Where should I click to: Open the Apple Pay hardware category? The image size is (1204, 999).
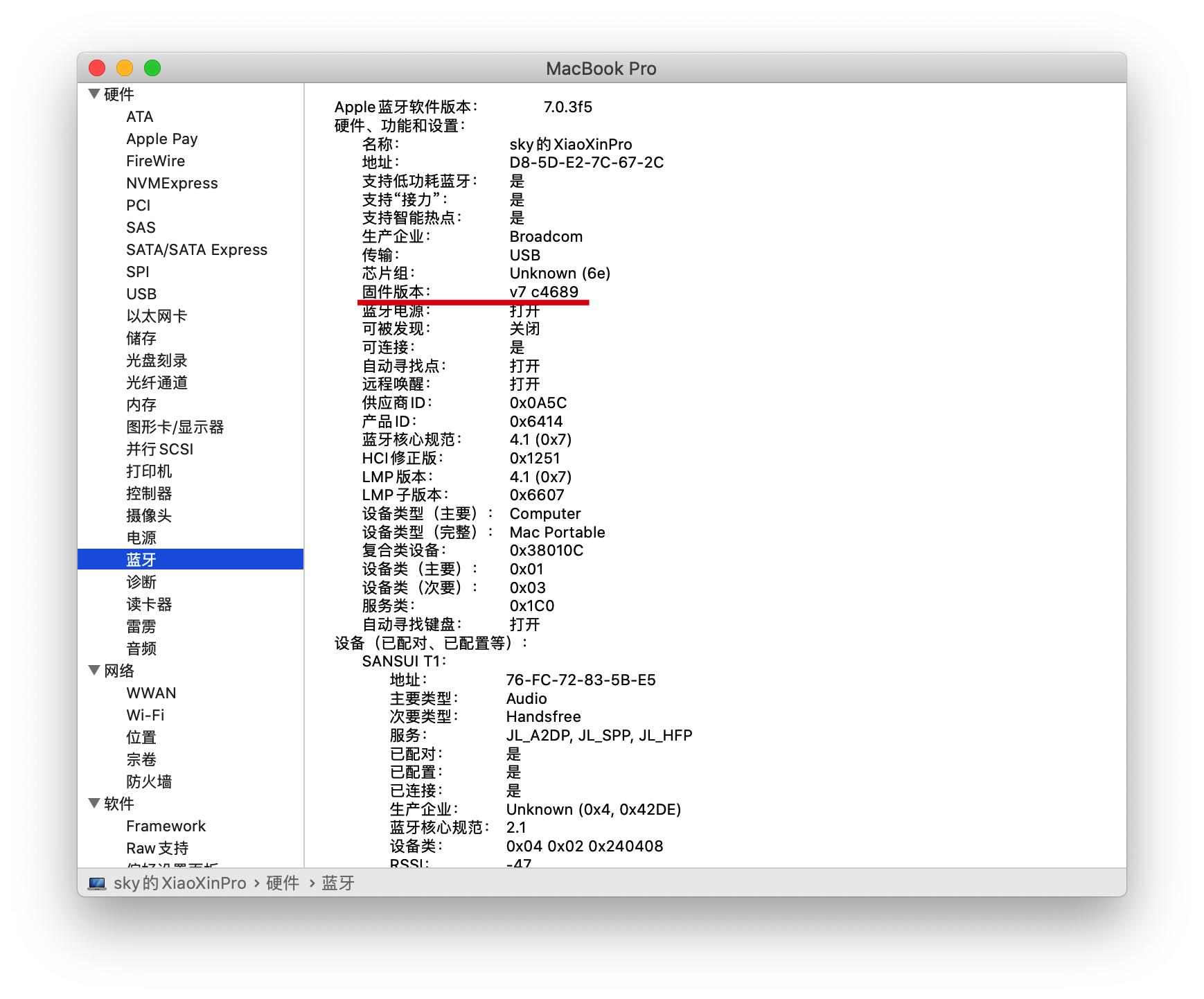(161, 139)
